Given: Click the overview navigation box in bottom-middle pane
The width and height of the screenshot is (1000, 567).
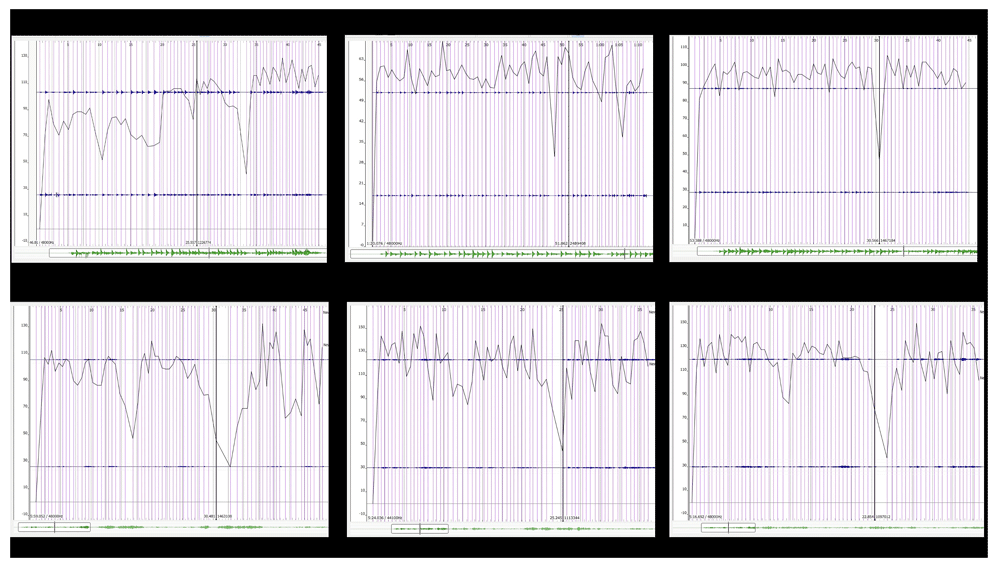Looking at the screenshot, I should (x=420, y=529).
